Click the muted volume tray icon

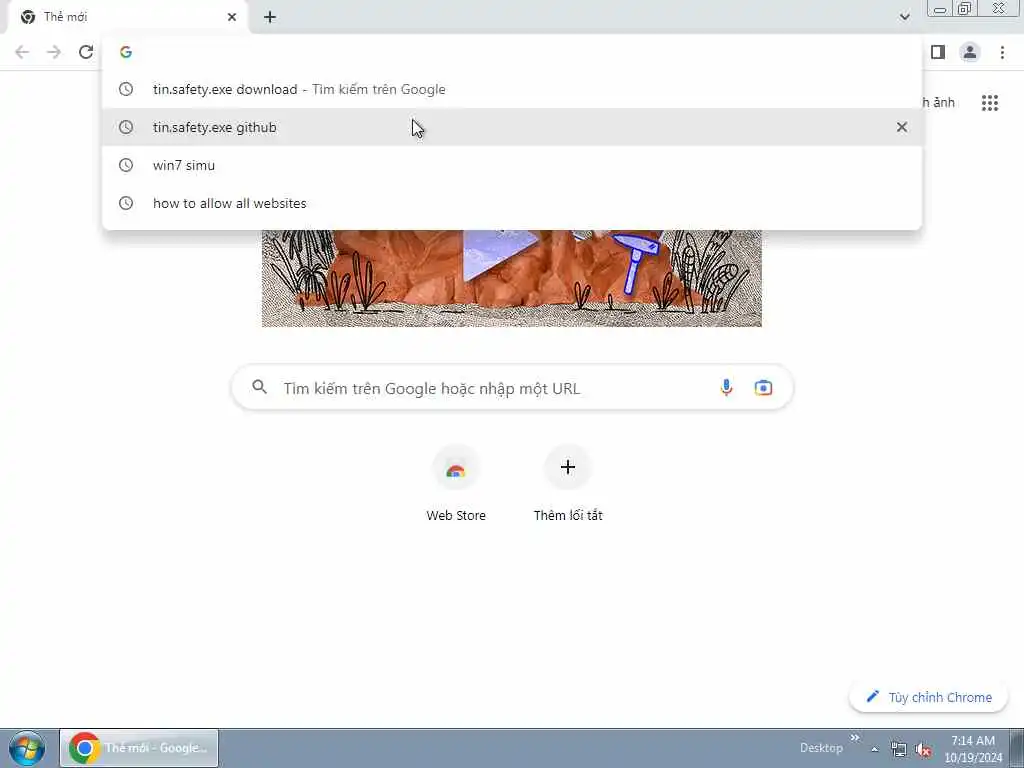tap(923, 750)
